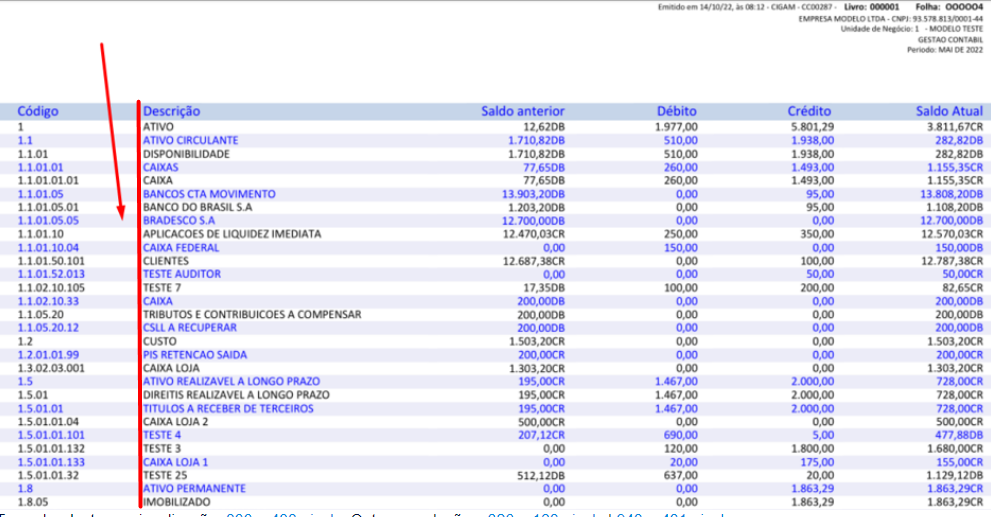Select the Descrição column header
The height and width of the screenshot is (517, 991).
[171, 111]
